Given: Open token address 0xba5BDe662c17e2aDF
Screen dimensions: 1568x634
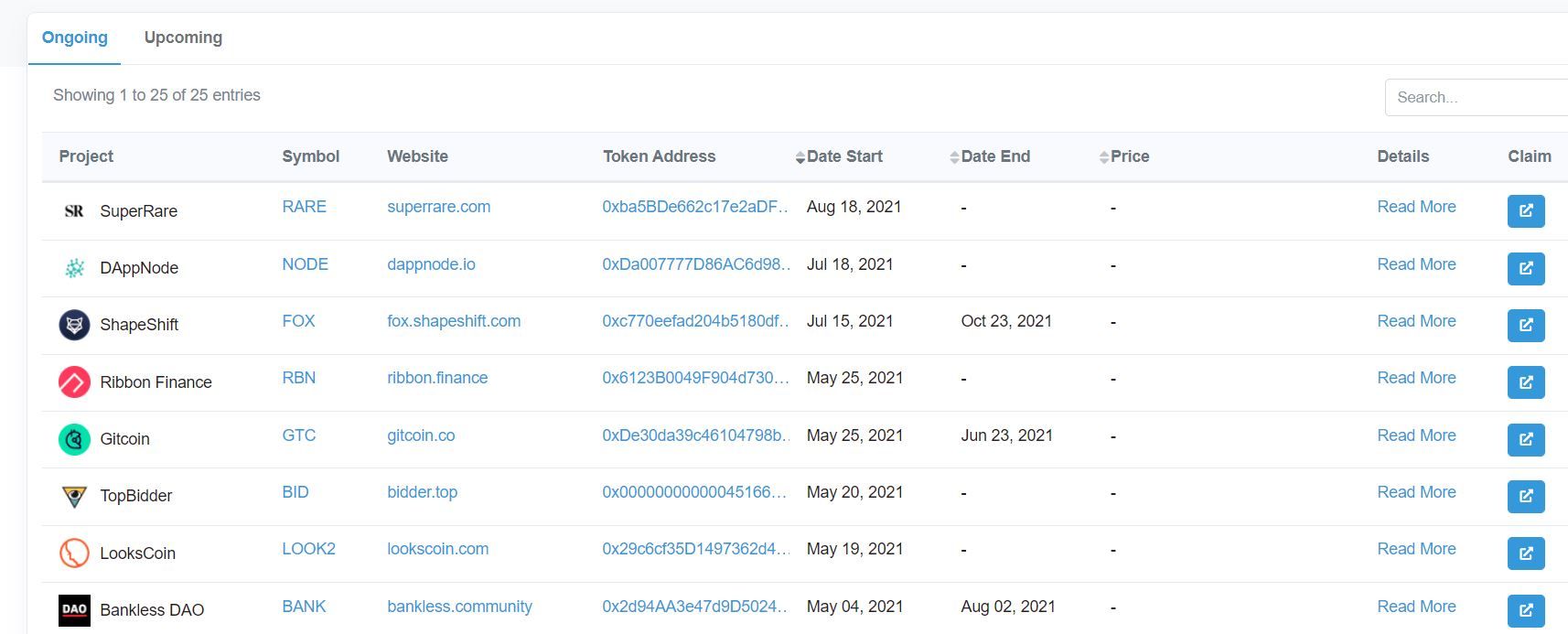Looking at the screenshot, I should (x=695, y=207).
